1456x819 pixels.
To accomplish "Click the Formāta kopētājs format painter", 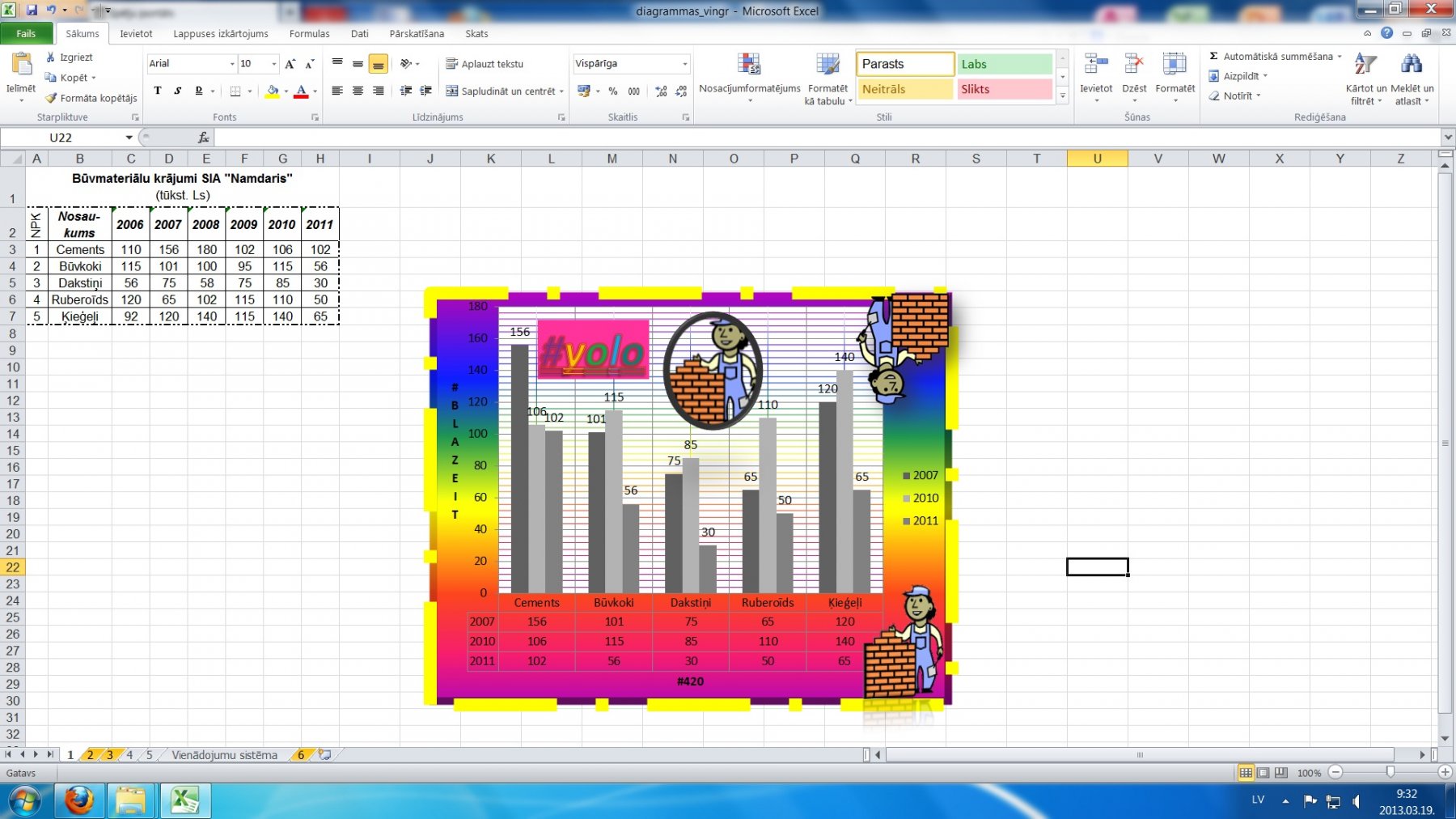I will point(91,98).
